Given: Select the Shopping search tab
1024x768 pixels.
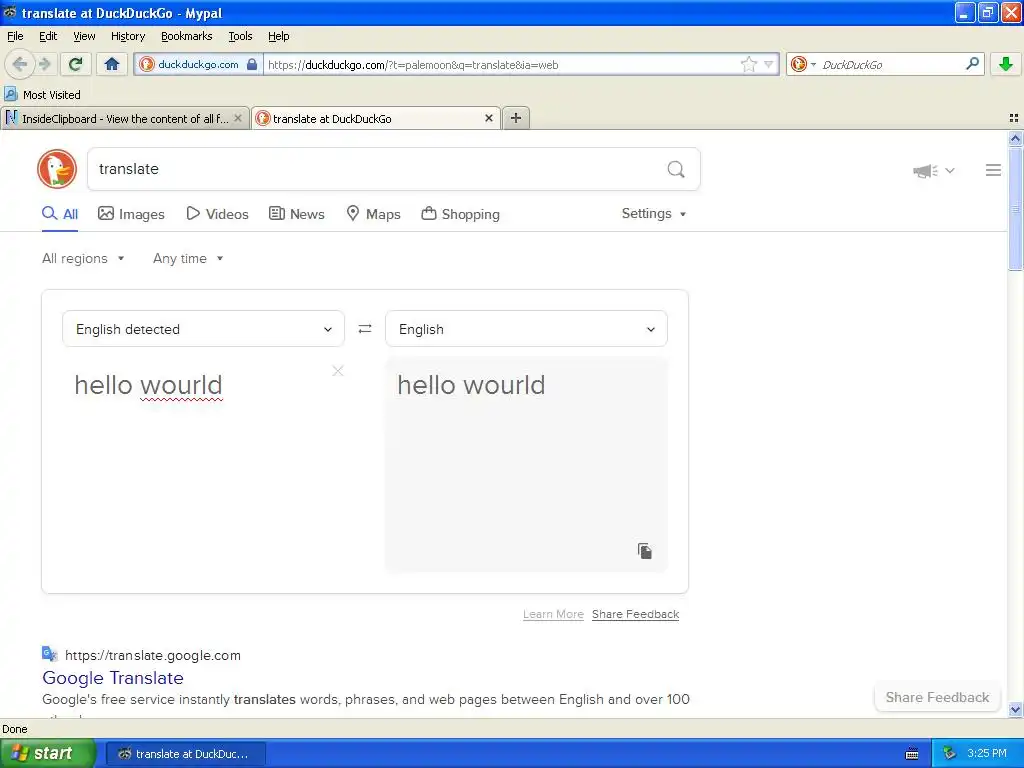Looking at the screenshot, I should (x=460, y=214).
